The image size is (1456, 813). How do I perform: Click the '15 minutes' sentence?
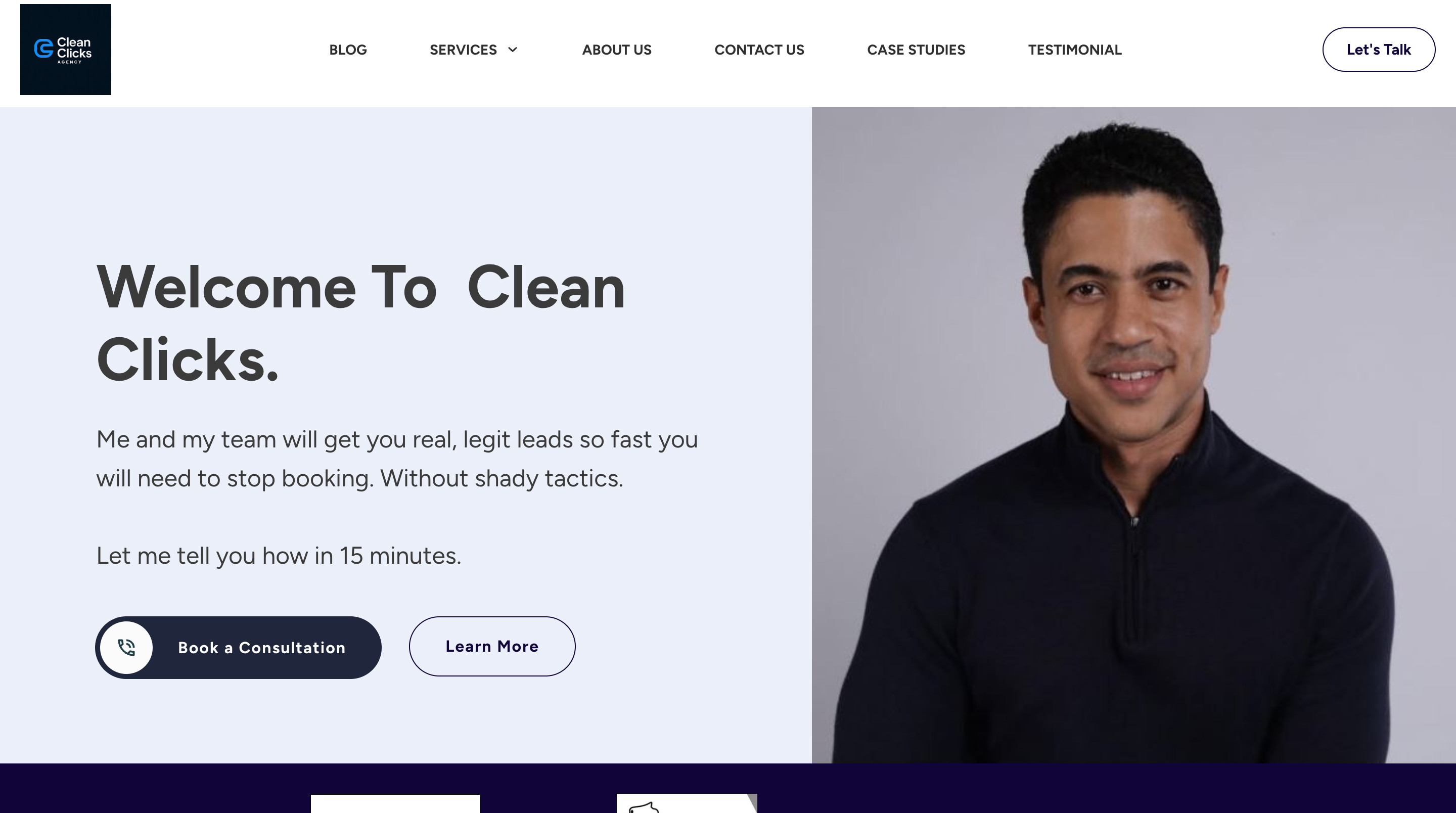(279, 556)
